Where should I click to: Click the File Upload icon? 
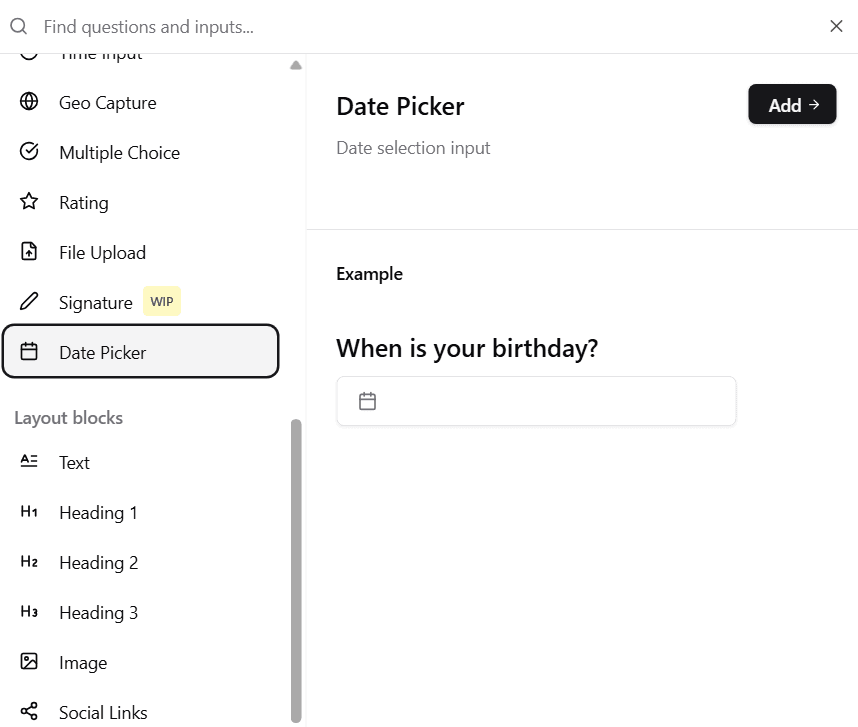[x=27, y=252]
